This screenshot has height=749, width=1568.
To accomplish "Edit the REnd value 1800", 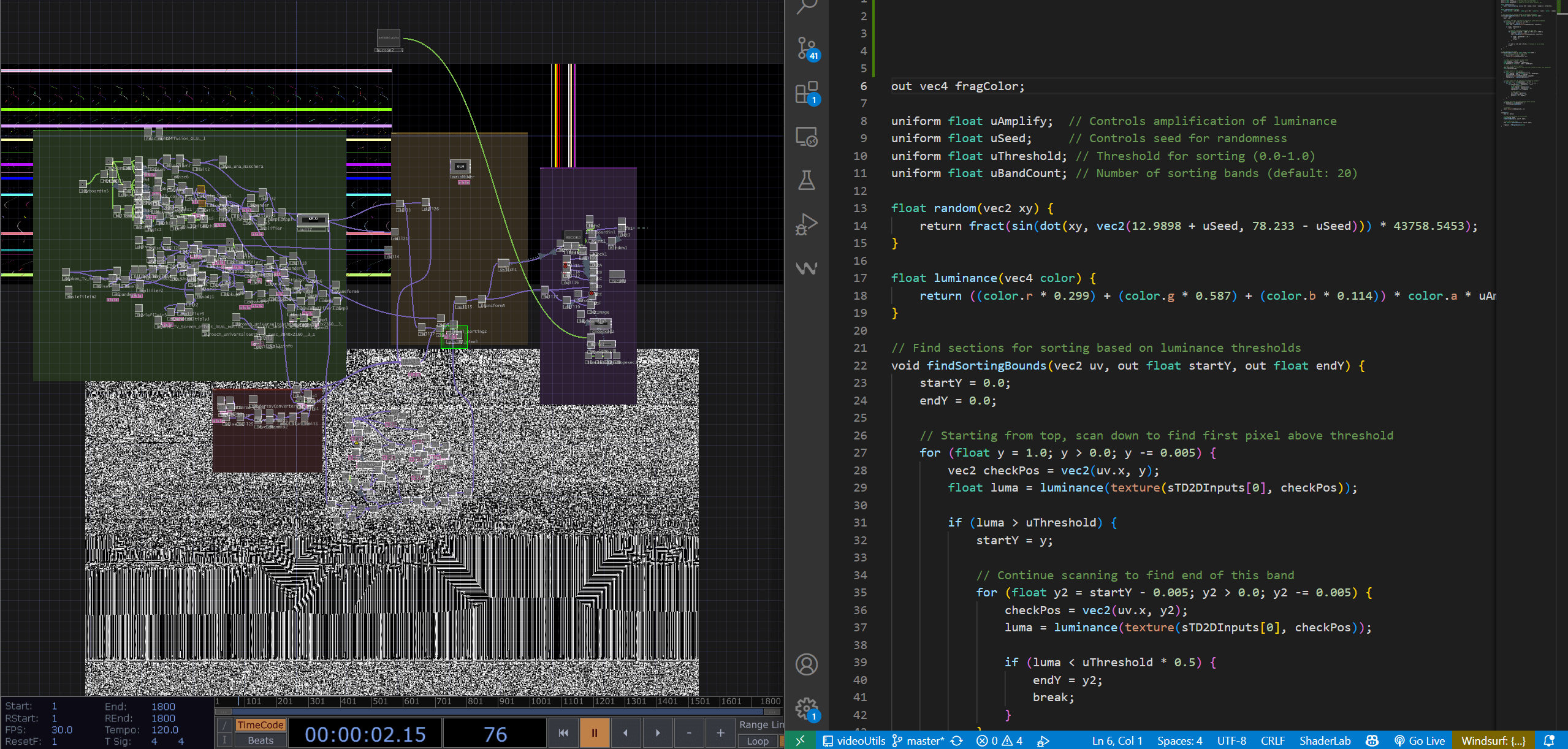I will coord(163,718).
